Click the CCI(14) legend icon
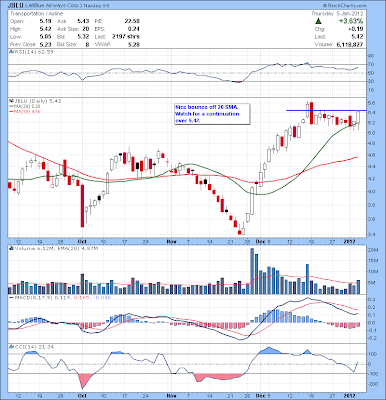Image resolution: width=386 pixels, height=400 pixels. pyautogui.click(x=11, y=347)
